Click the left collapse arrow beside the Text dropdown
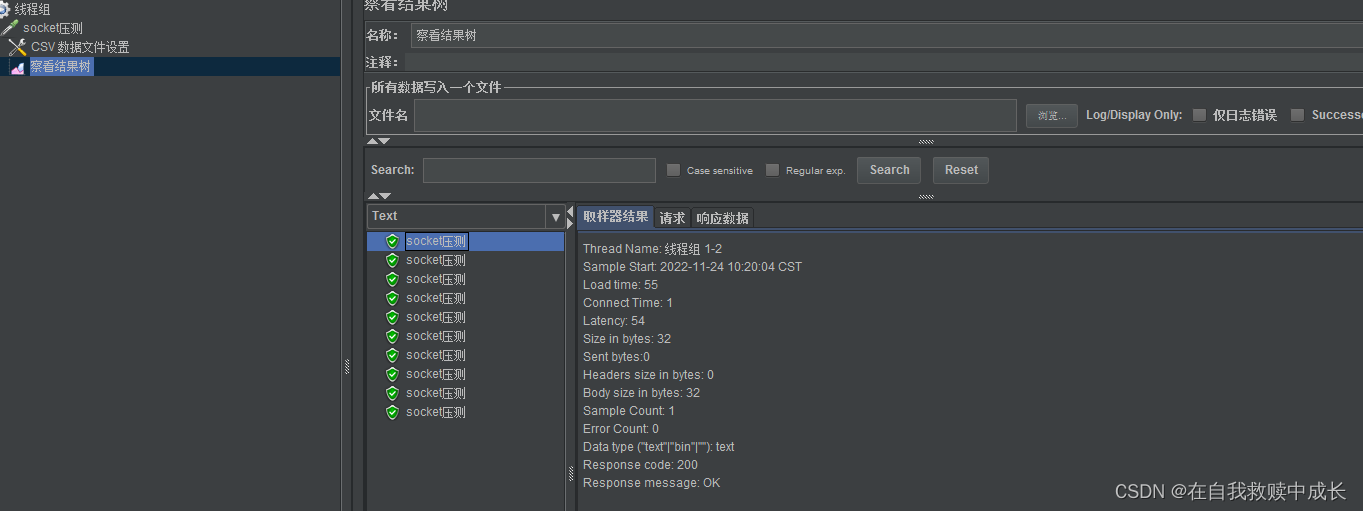This screenshot has width=1363, height=511. tap(571, 211)
